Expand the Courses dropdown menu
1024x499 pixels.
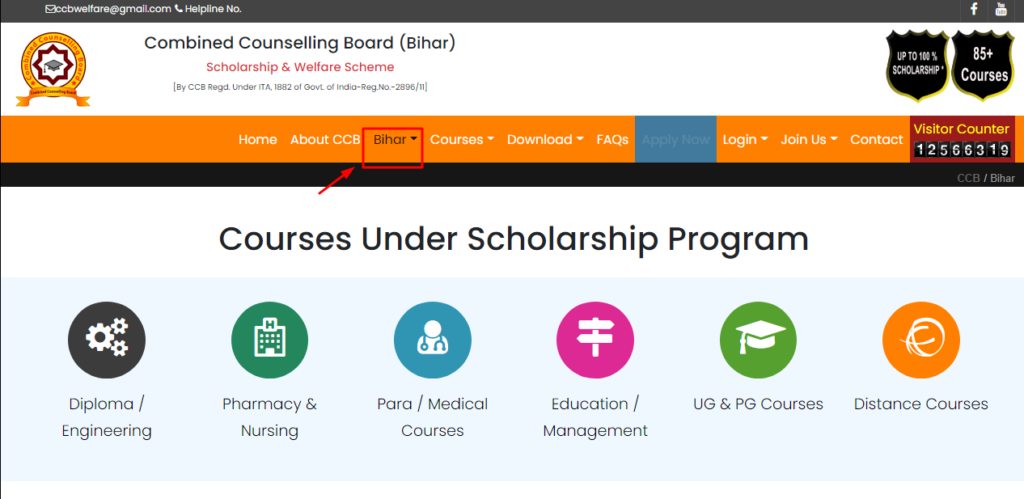tap(462, 140)
